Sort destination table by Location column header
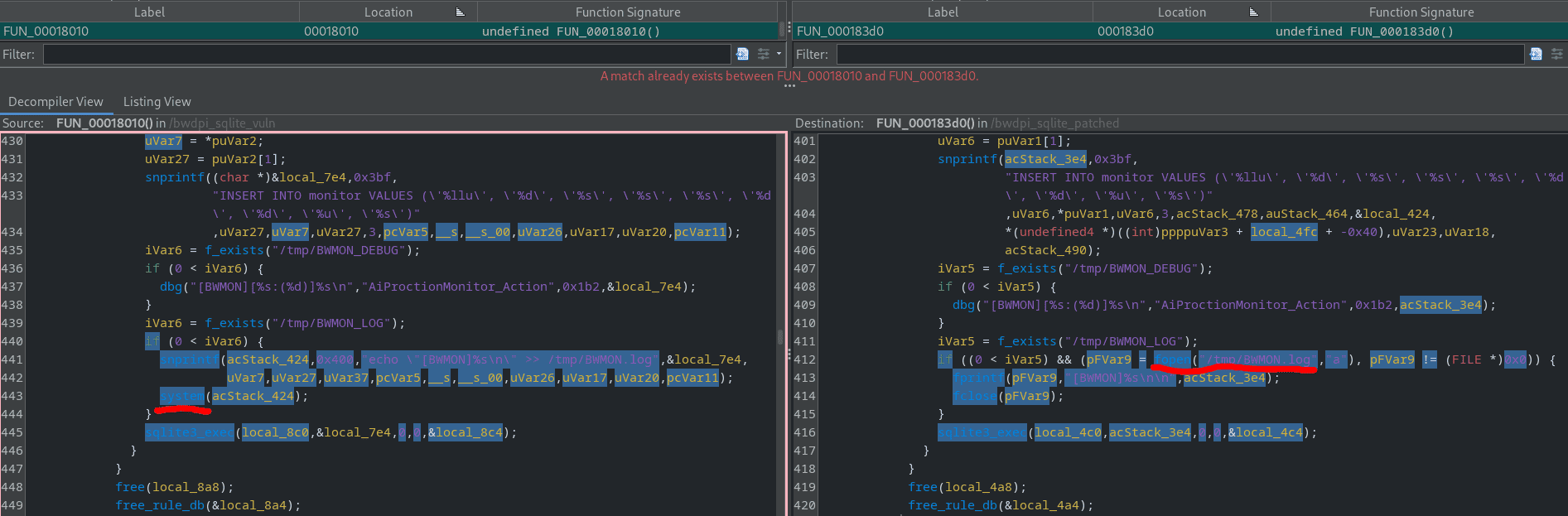This screenshot has width=1568, height=516. [1181, 12]
